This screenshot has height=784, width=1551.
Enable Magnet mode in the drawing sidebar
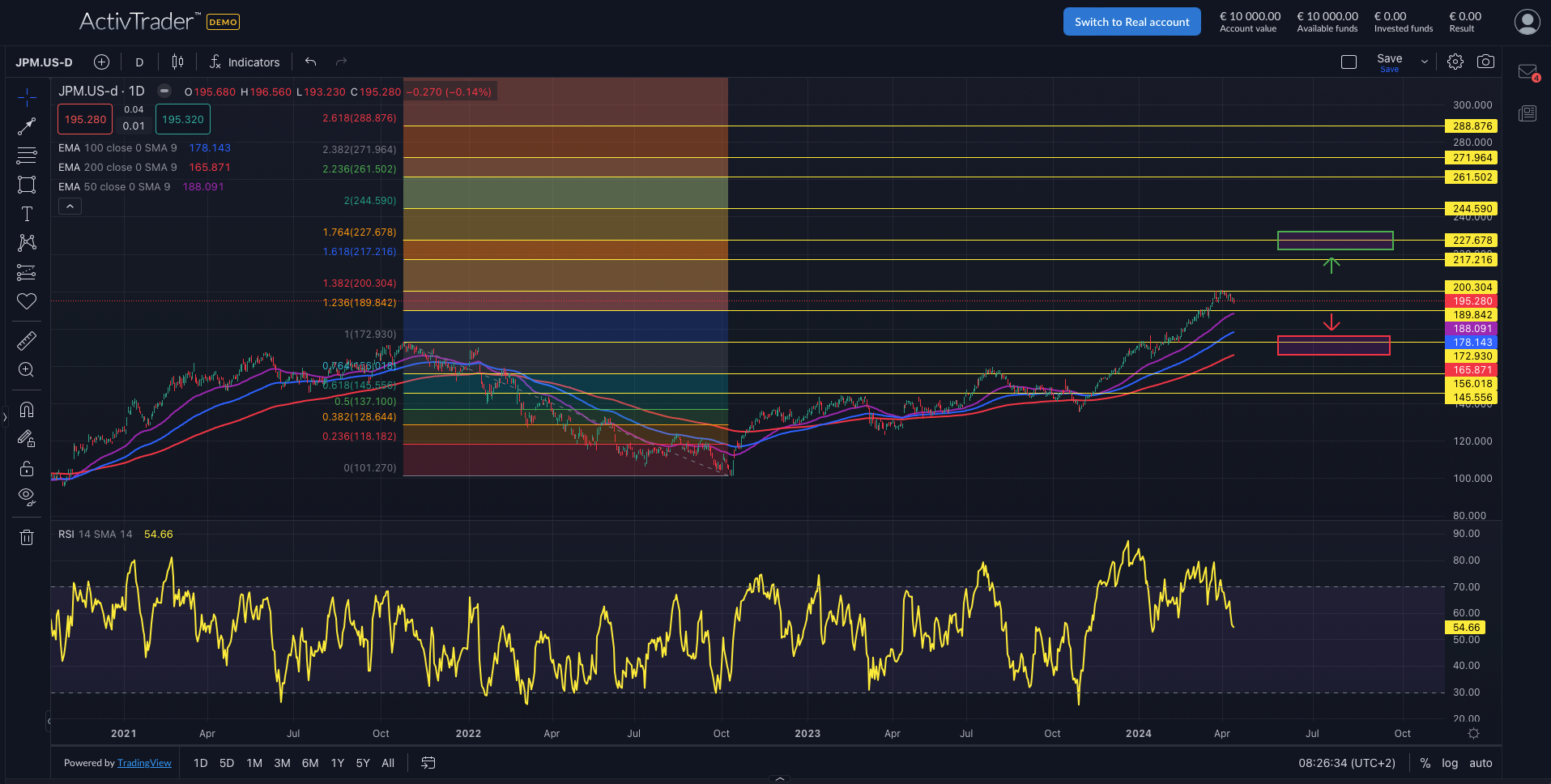27,409
